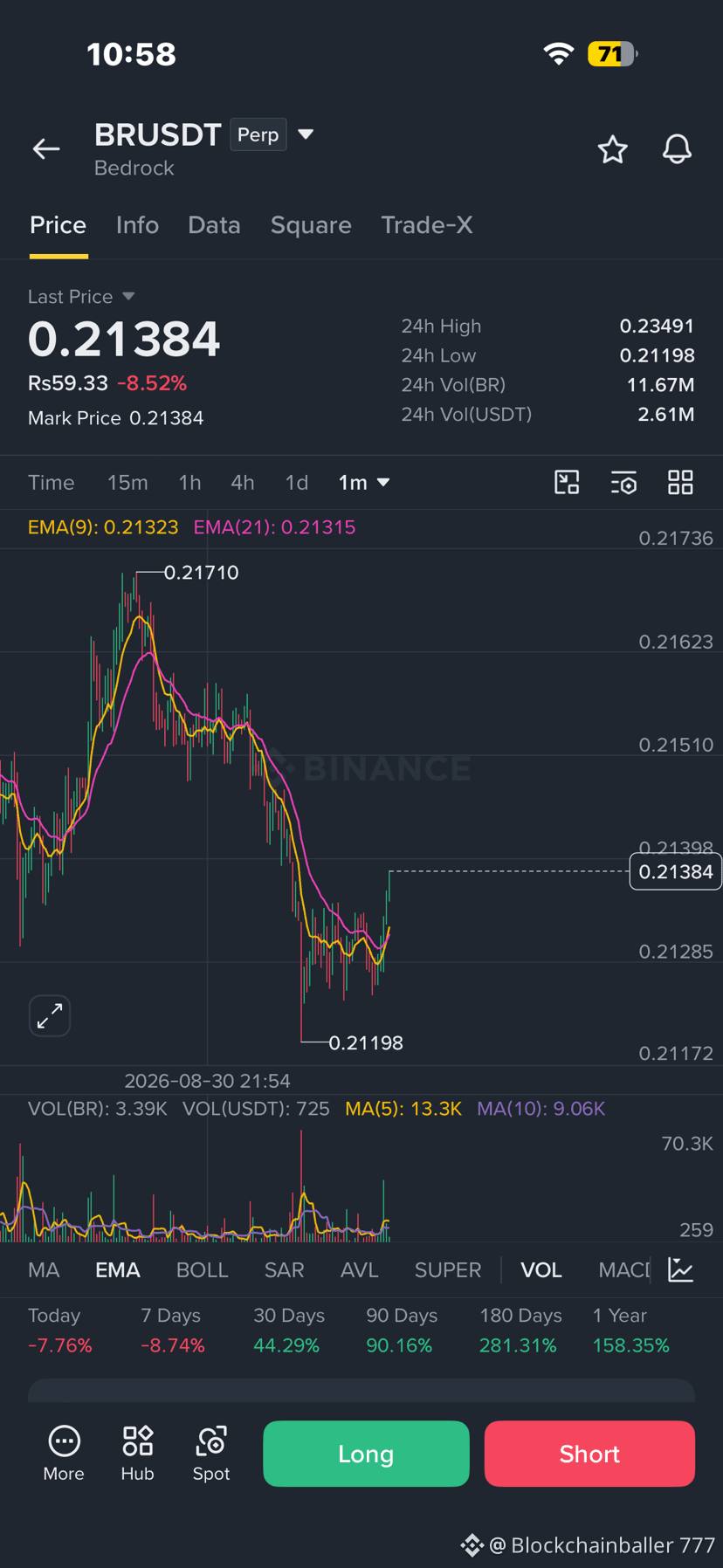This screenshot has width=723, height=1568.
Task: Switch to the Data tab
Action: (214, 225)
